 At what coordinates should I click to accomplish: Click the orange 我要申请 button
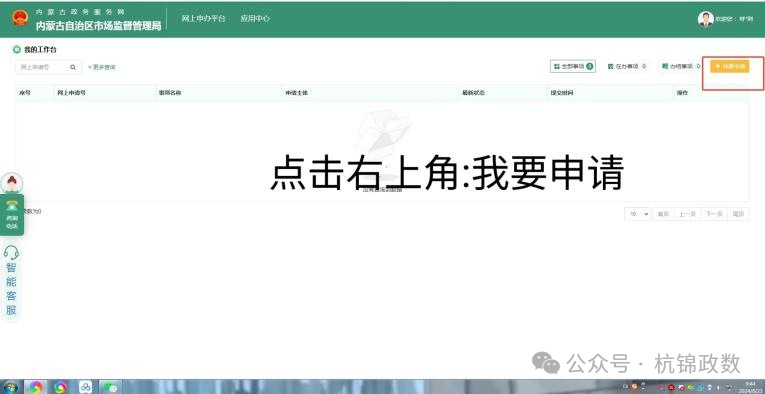tap(729, 67)
